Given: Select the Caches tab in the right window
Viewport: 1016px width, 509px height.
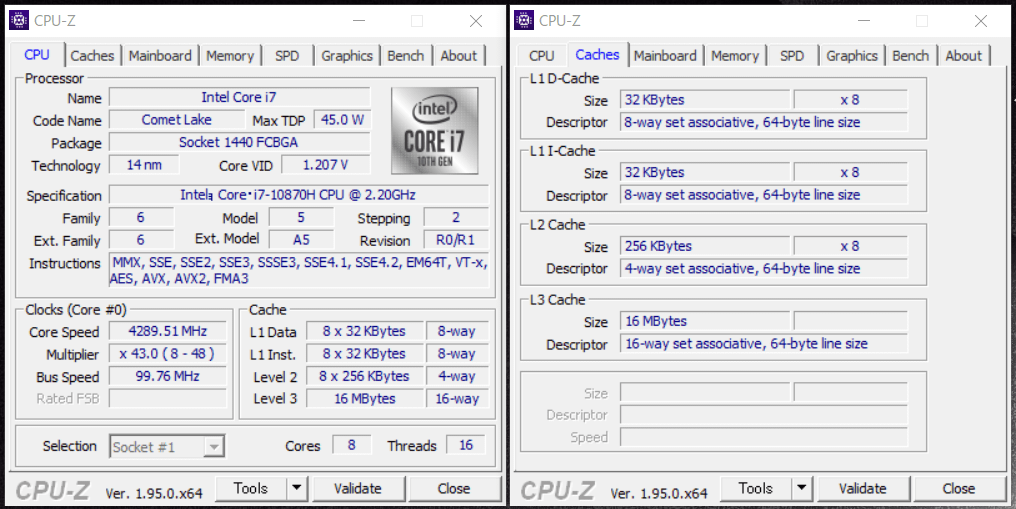Looking at the screenshot, I should (x=597, y=54).
